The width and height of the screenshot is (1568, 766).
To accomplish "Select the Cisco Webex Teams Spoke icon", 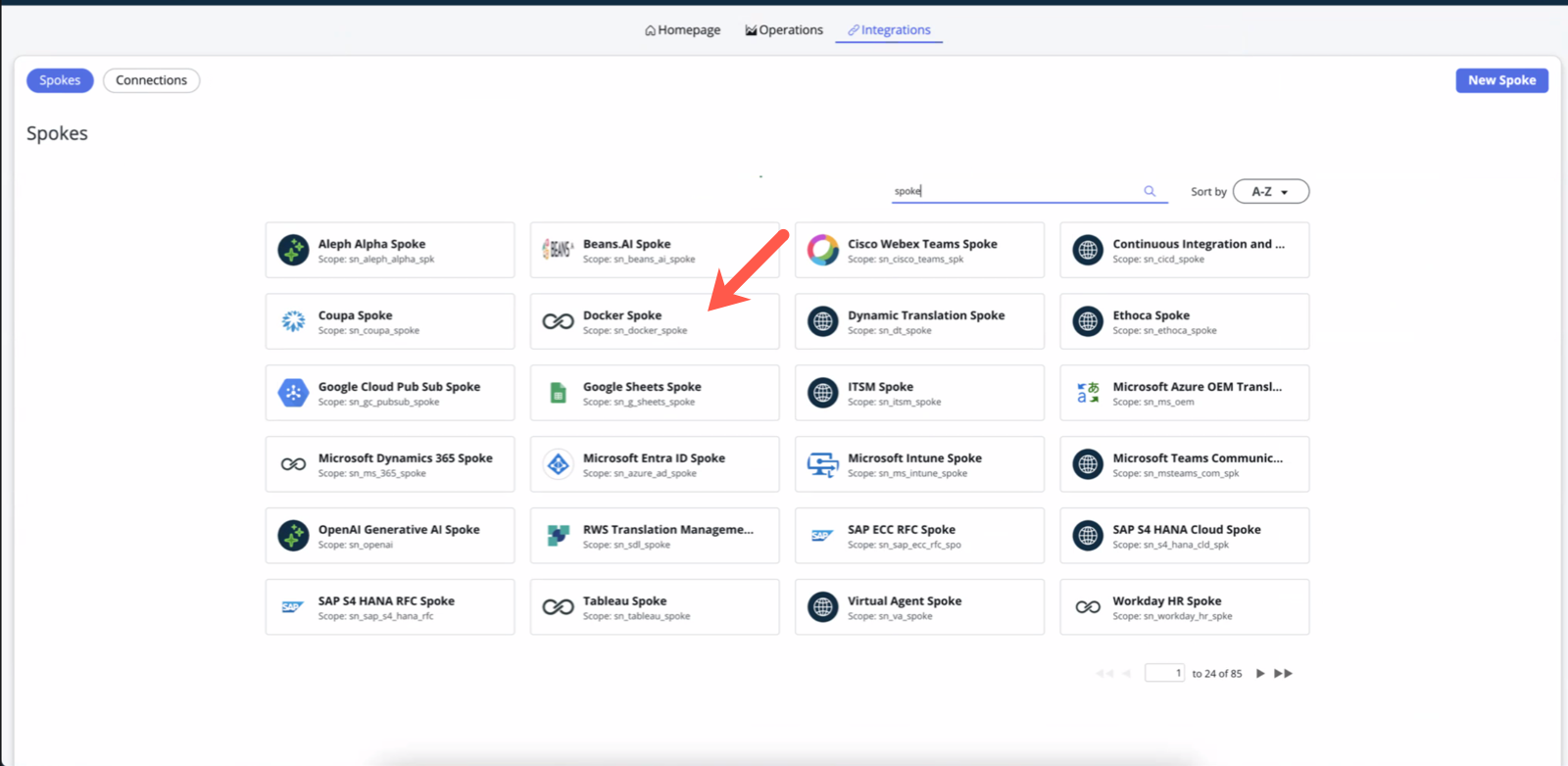I will tap(823, 250).
